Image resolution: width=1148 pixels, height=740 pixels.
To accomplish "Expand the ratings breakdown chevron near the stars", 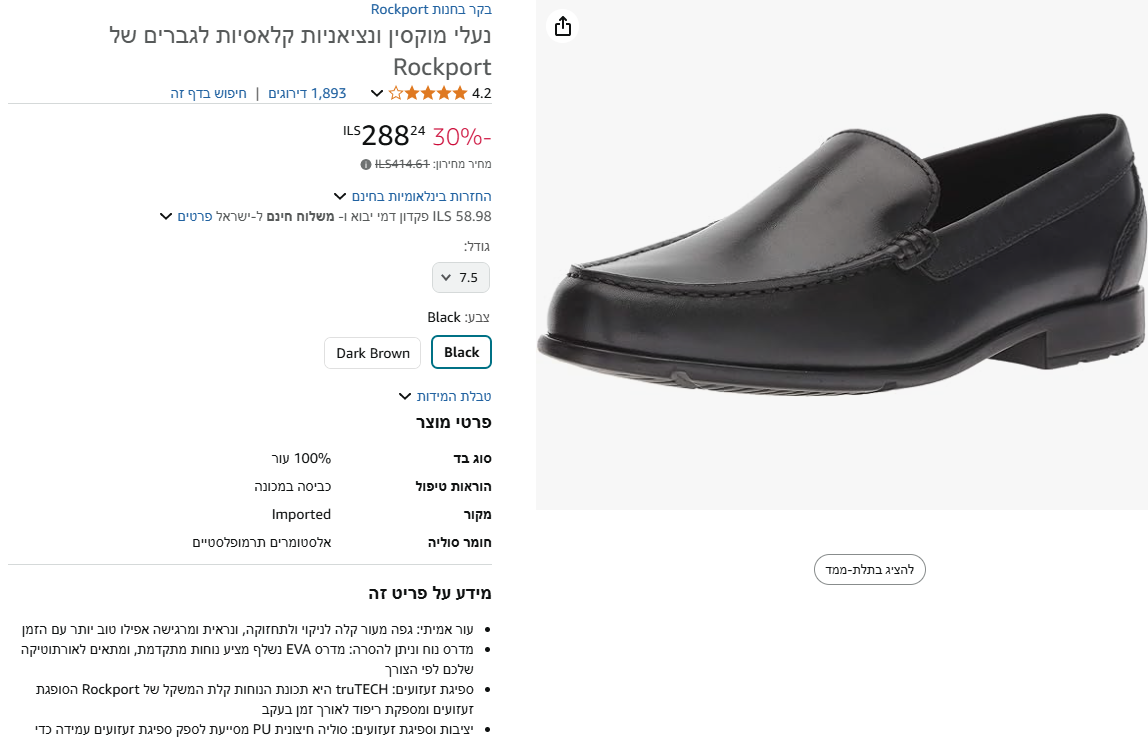I will [376, 93].
